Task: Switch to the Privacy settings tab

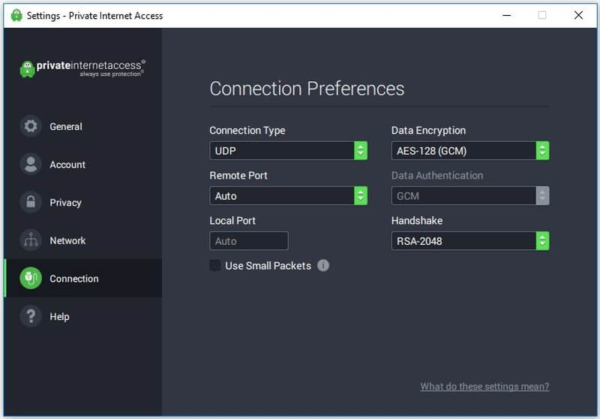Action: (x=83, y=202)
